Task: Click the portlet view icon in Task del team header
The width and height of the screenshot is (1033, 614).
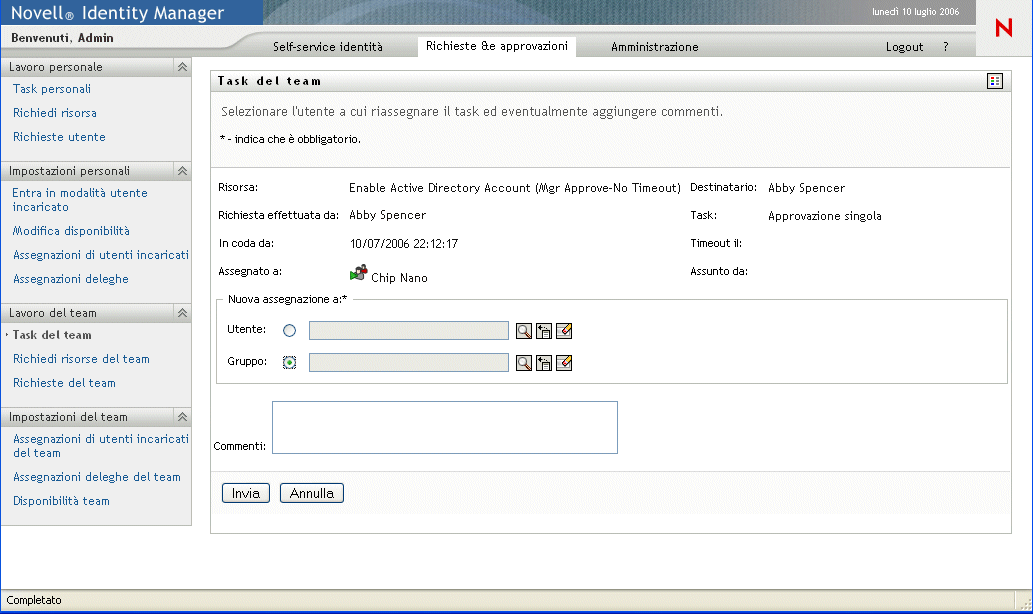Action: coord(995,81)
